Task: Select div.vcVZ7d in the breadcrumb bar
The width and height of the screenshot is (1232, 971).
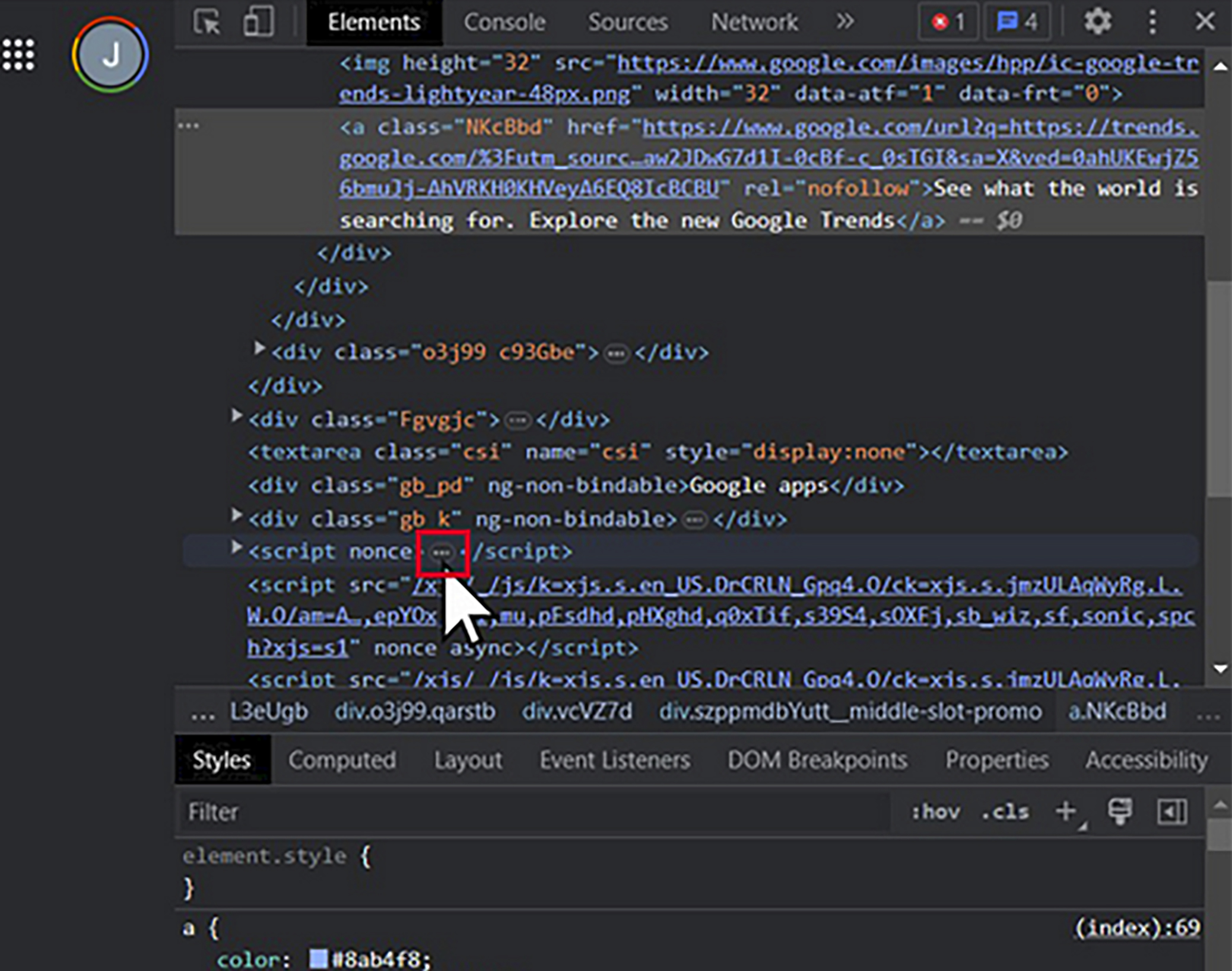Action: 576,711
